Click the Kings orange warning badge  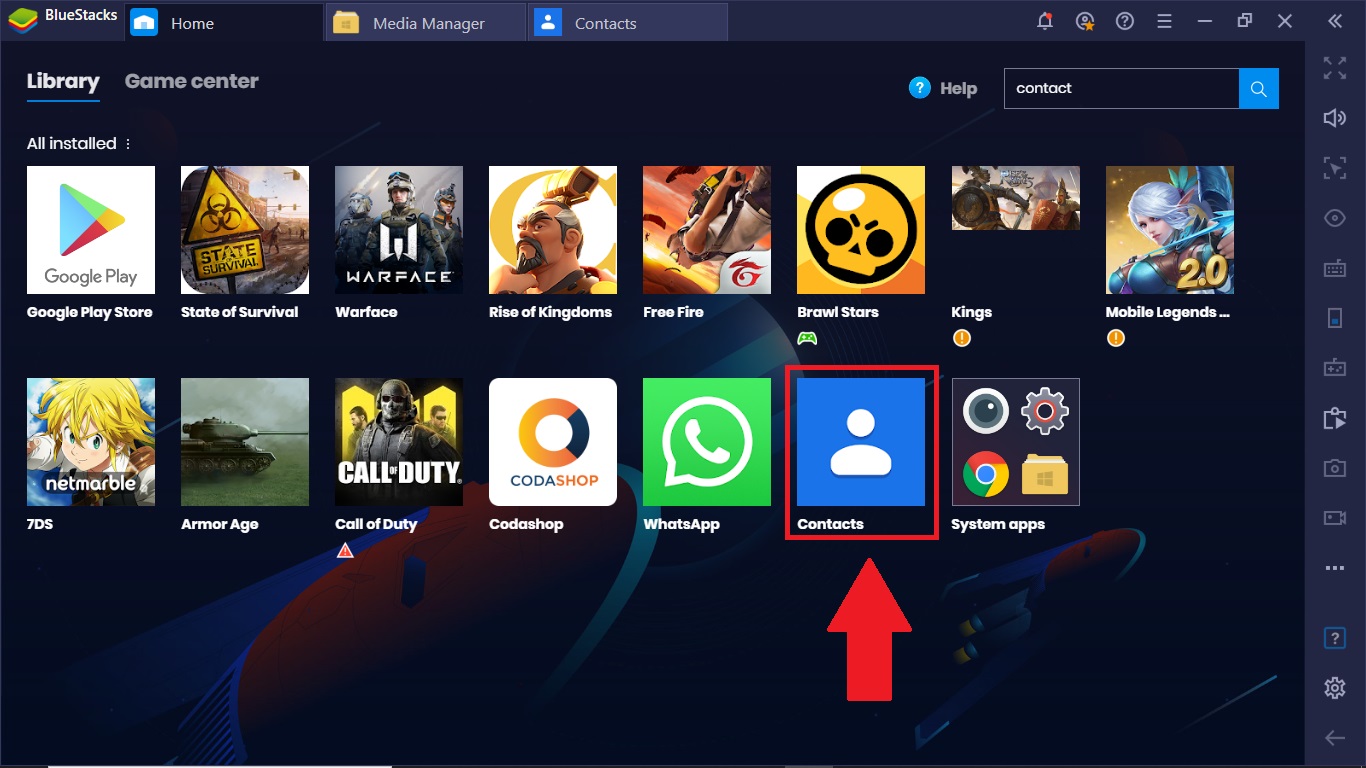pos(961,338)
